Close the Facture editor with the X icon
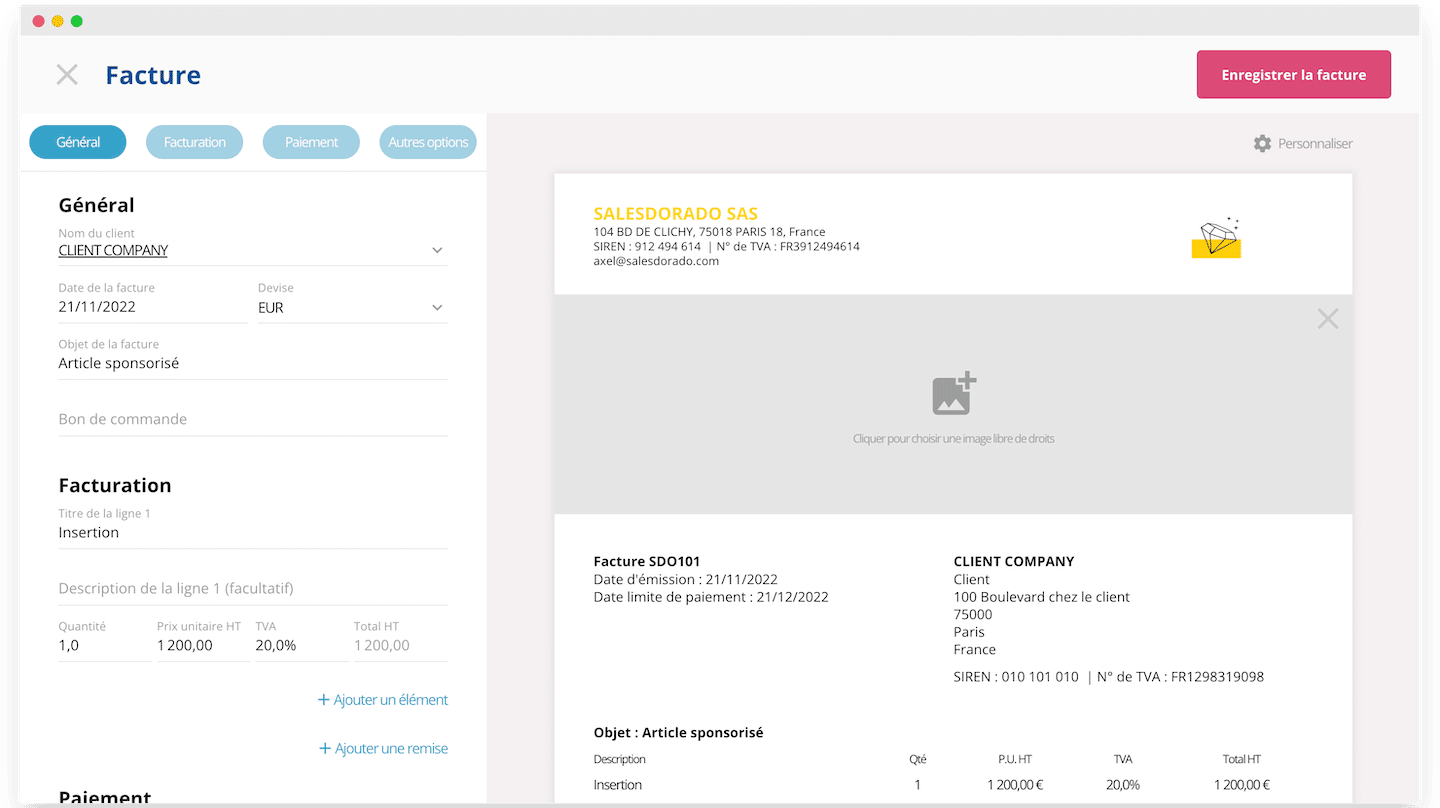Image resolution: width=1440 pixels, height=808 pixels. (67, 75)
